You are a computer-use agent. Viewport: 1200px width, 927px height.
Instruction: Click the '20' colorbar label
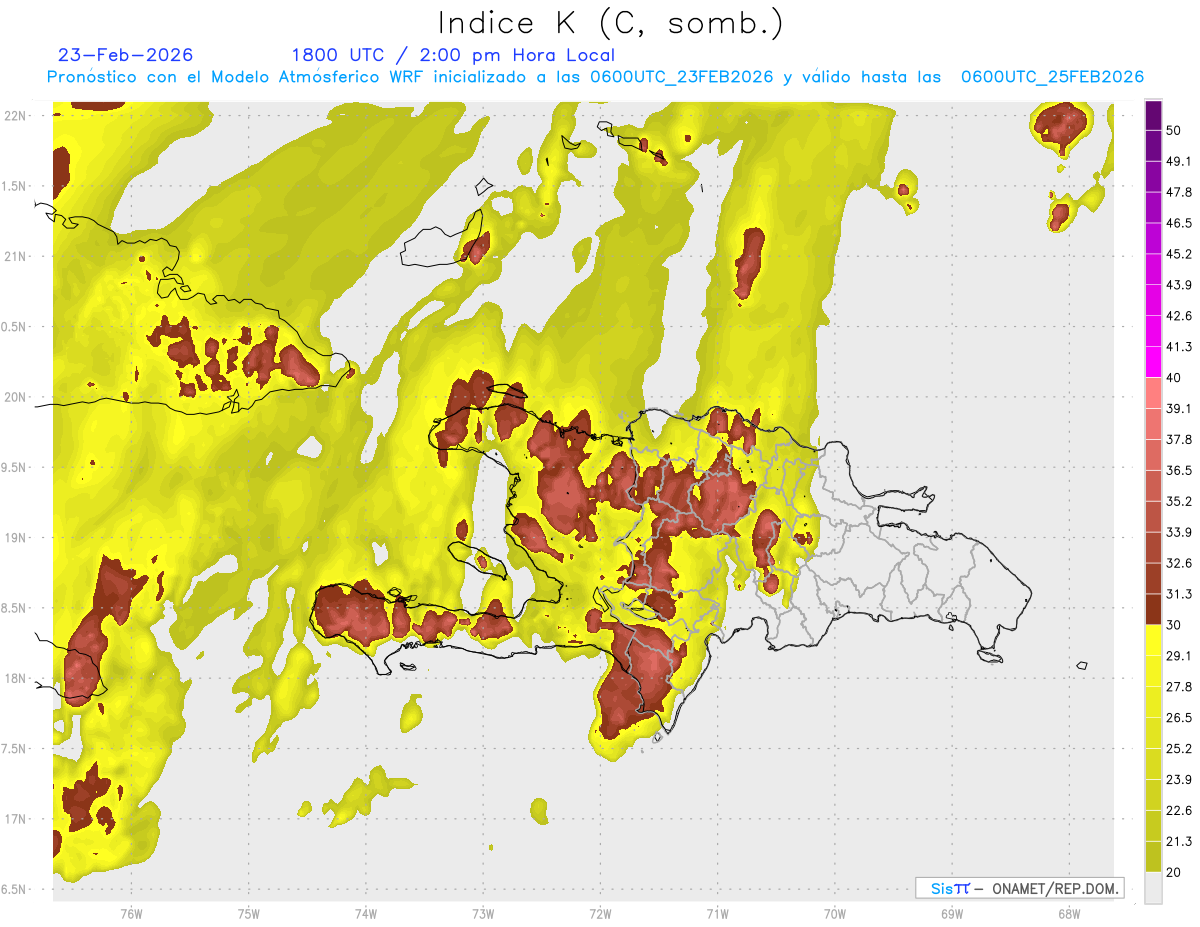(x=1175, y=873)
